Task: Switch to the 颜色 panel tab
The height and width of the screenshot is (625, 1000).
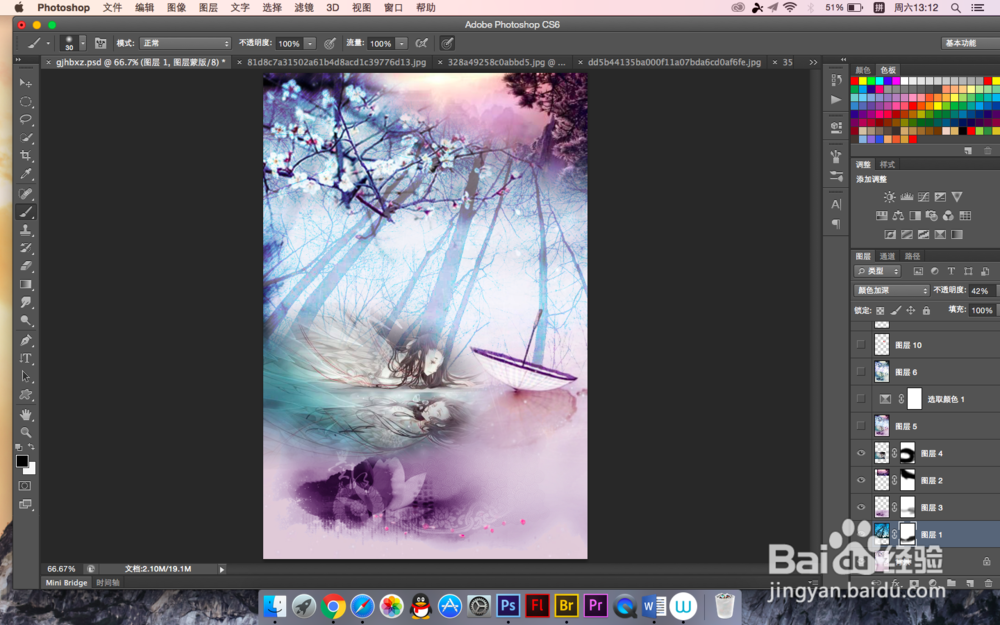Action: coord(863,70)
